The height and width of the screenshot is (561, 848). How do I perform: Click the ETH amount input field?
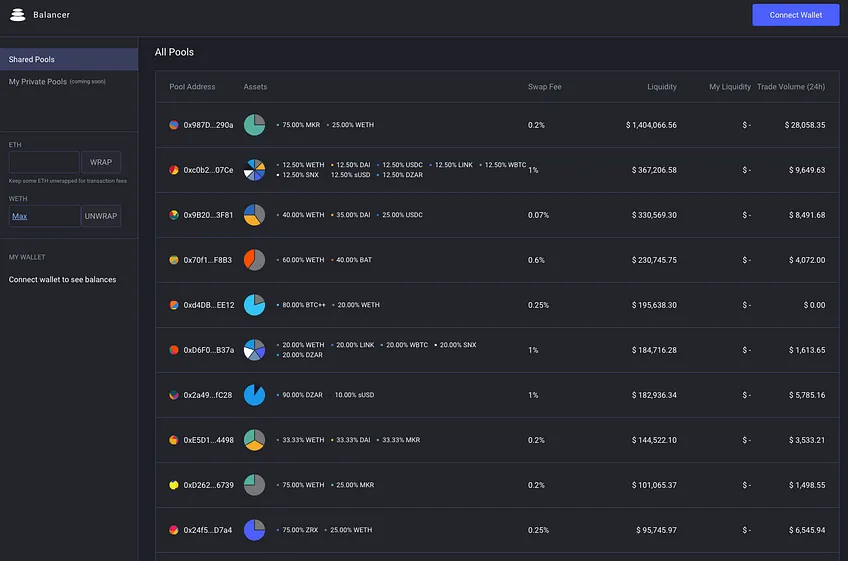click(44, 162)
